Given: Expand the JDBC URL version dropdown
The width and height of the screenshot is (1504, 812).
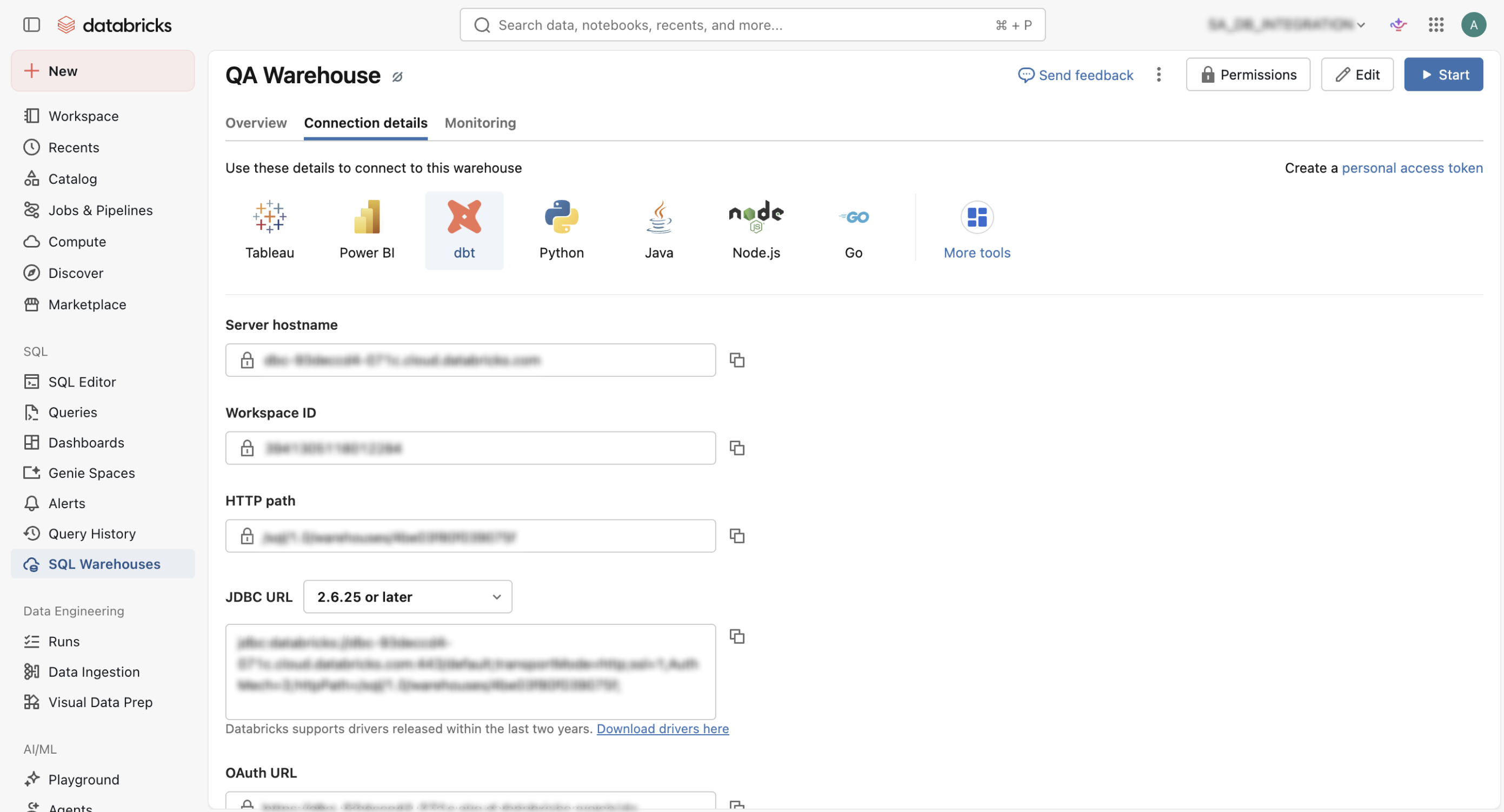Looking at the screenshot, I should tap(408, 597).
